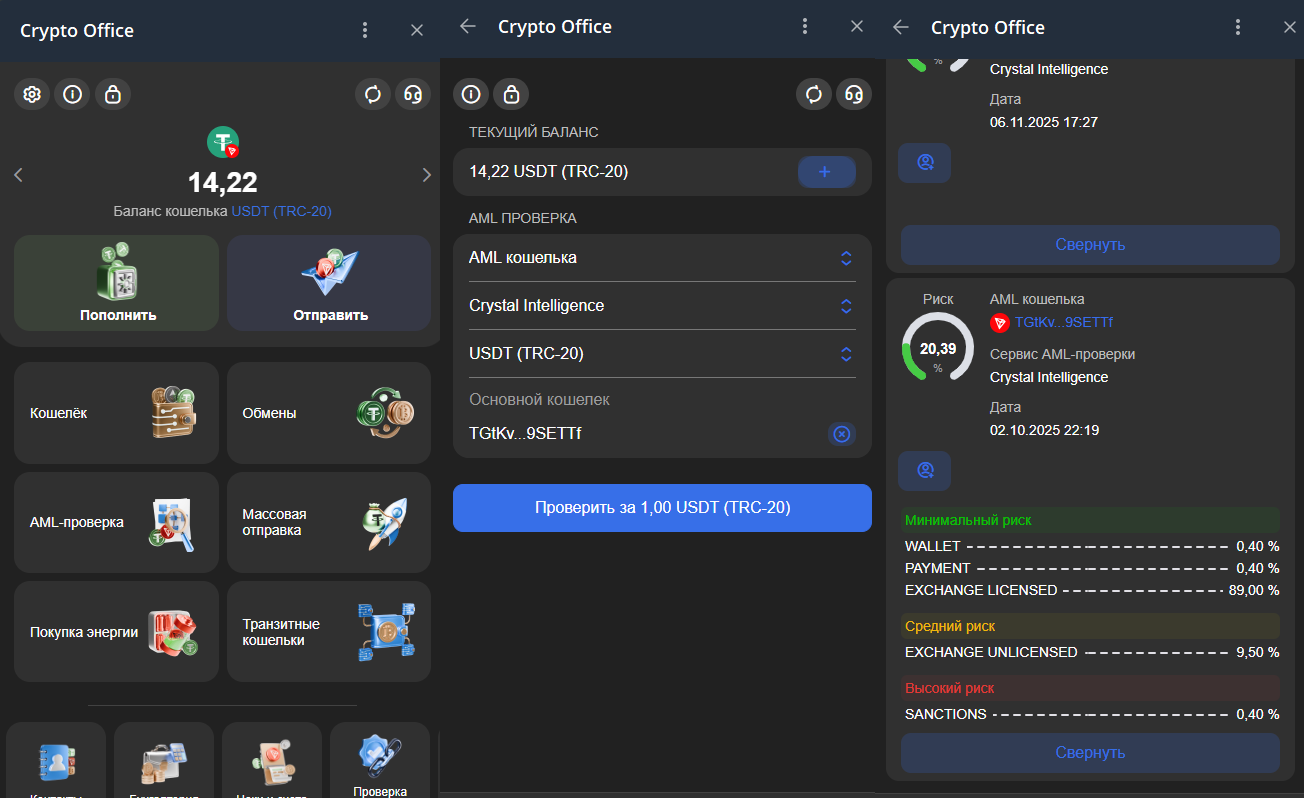This screenshot has height=798, width=1304.
Task: Go back using right panel header arrow
Action: pyautogui.click(x=901, y=27)
